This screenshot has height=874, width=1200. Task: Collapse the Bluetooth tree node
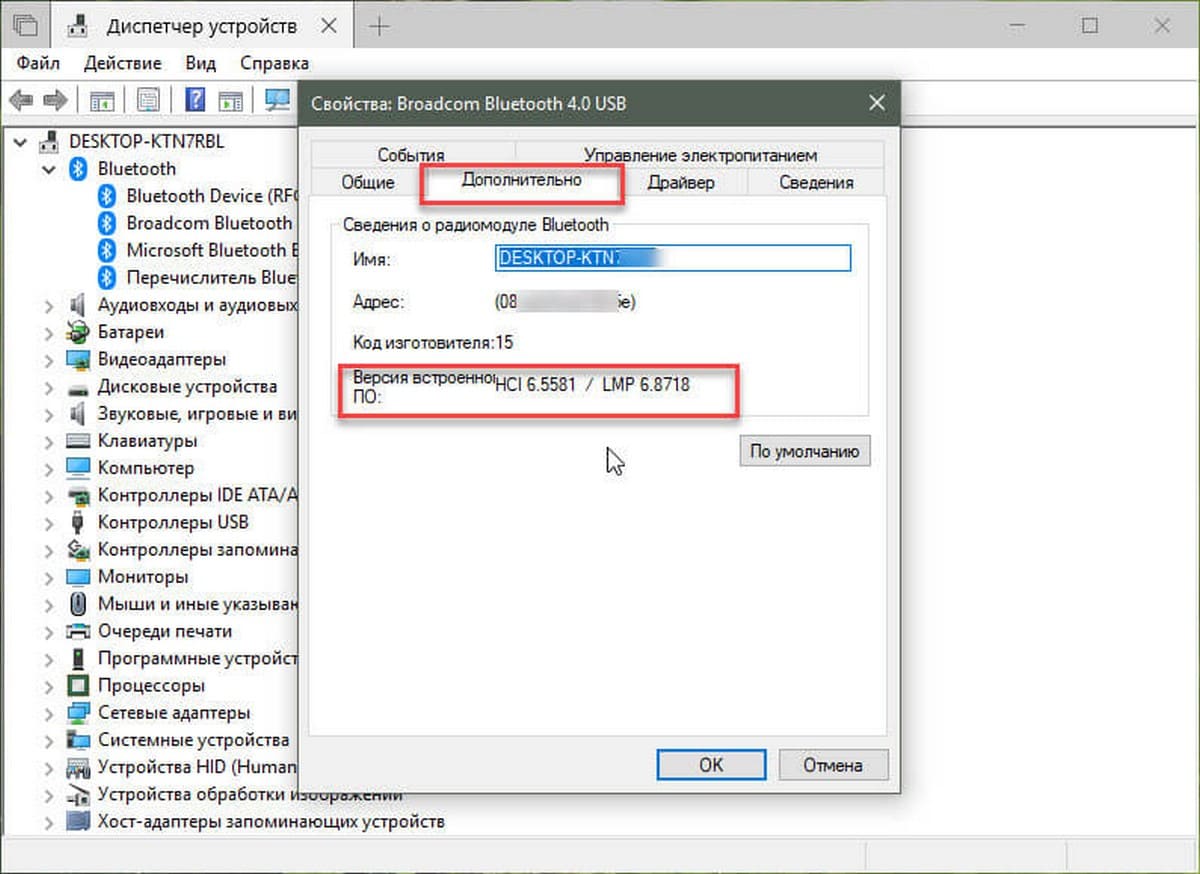pyautogui.click(x=48, y=169)
